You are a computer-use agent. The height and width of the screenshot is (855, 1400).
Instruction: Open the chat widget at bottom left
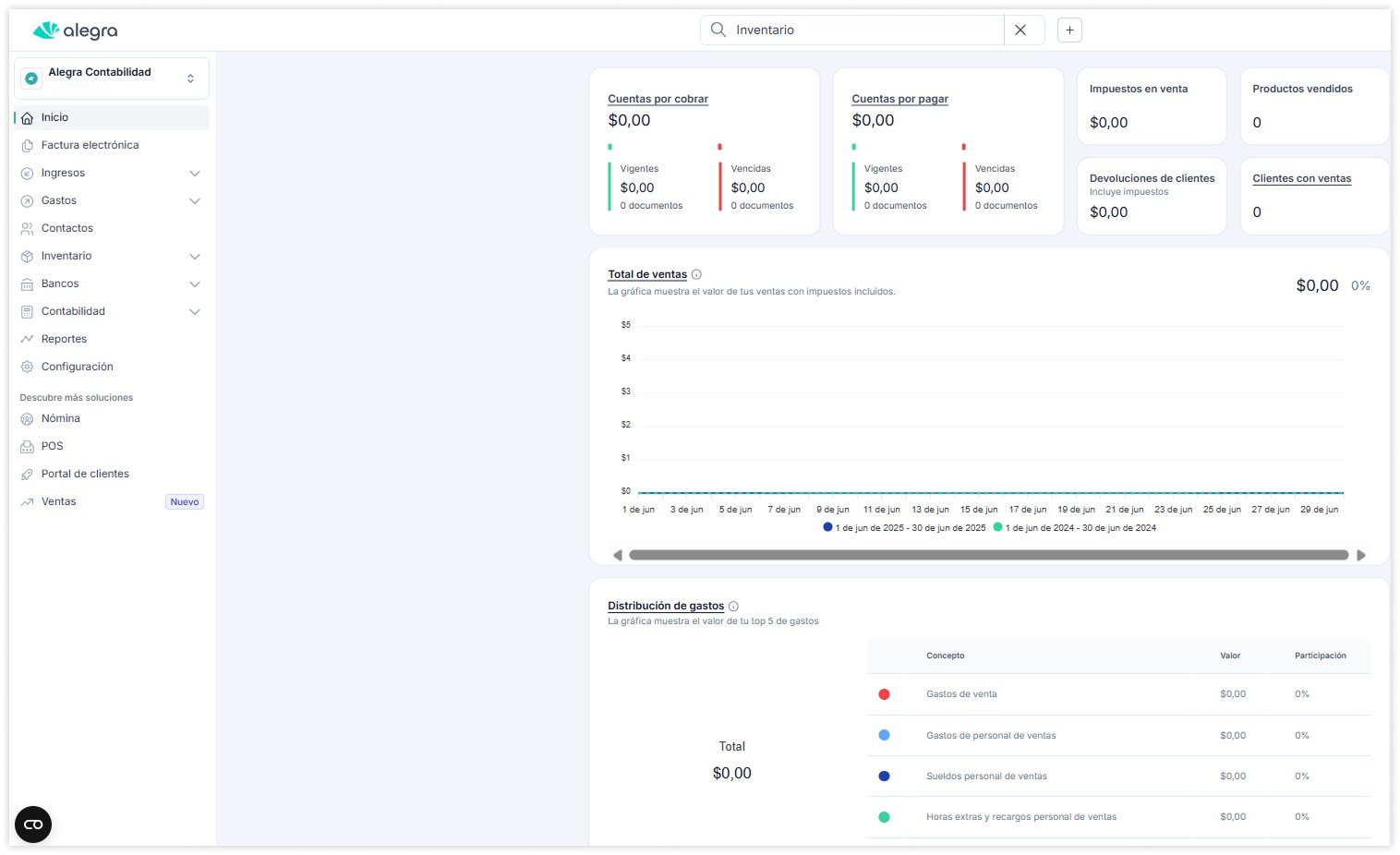pos(33,825)
